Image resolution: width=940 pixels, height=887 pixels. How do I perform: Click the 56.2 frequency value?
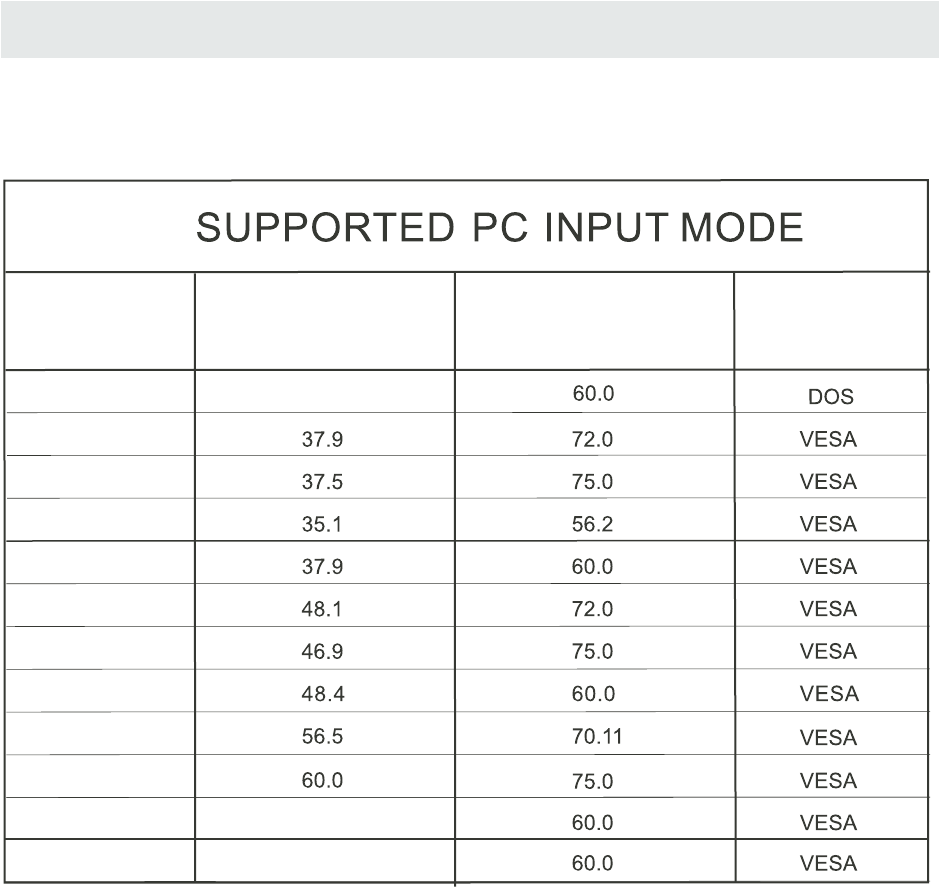pos(592,524)
